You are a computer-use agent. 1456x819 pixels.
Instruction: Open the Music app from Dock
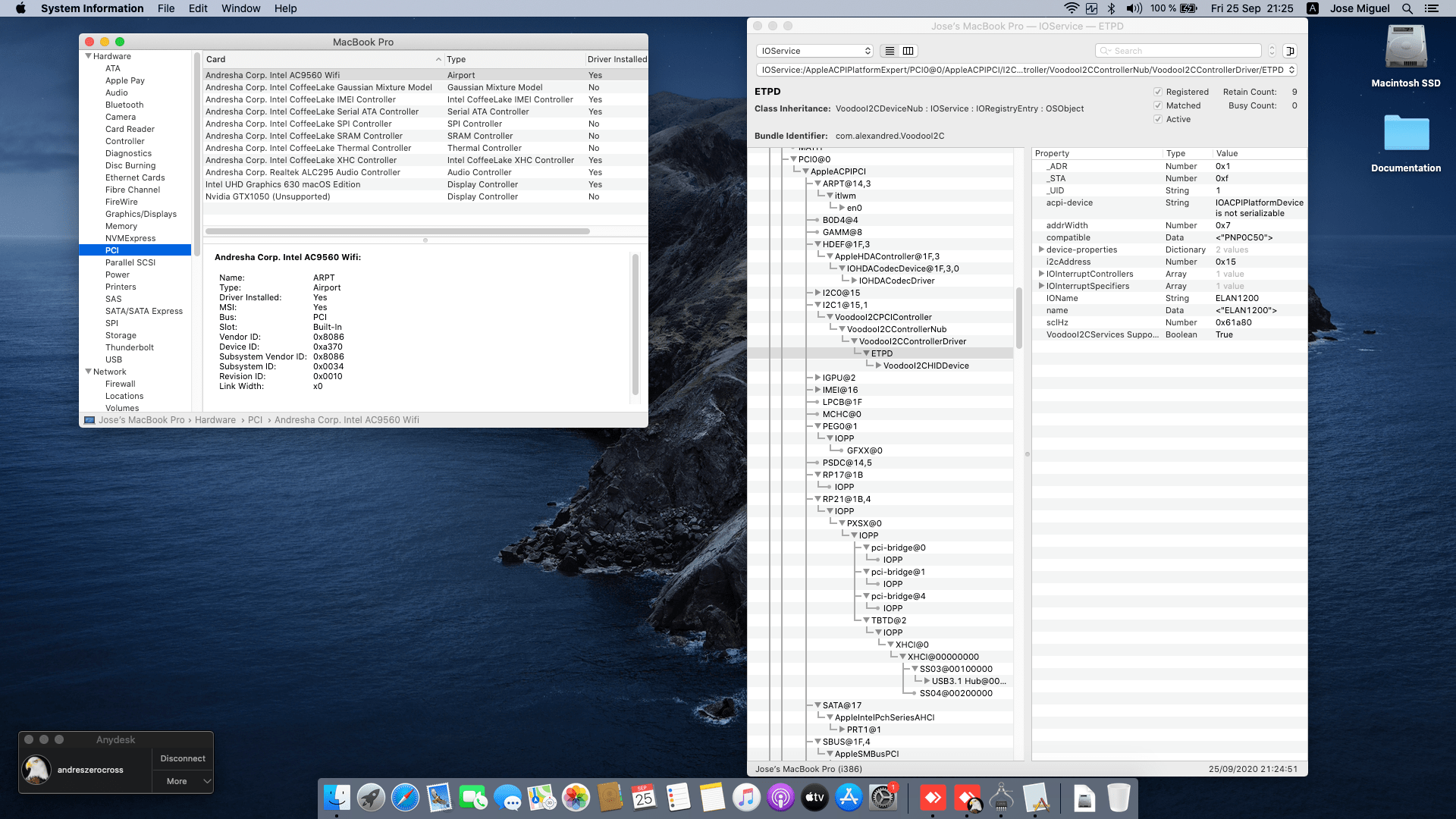tap(746, 798)
